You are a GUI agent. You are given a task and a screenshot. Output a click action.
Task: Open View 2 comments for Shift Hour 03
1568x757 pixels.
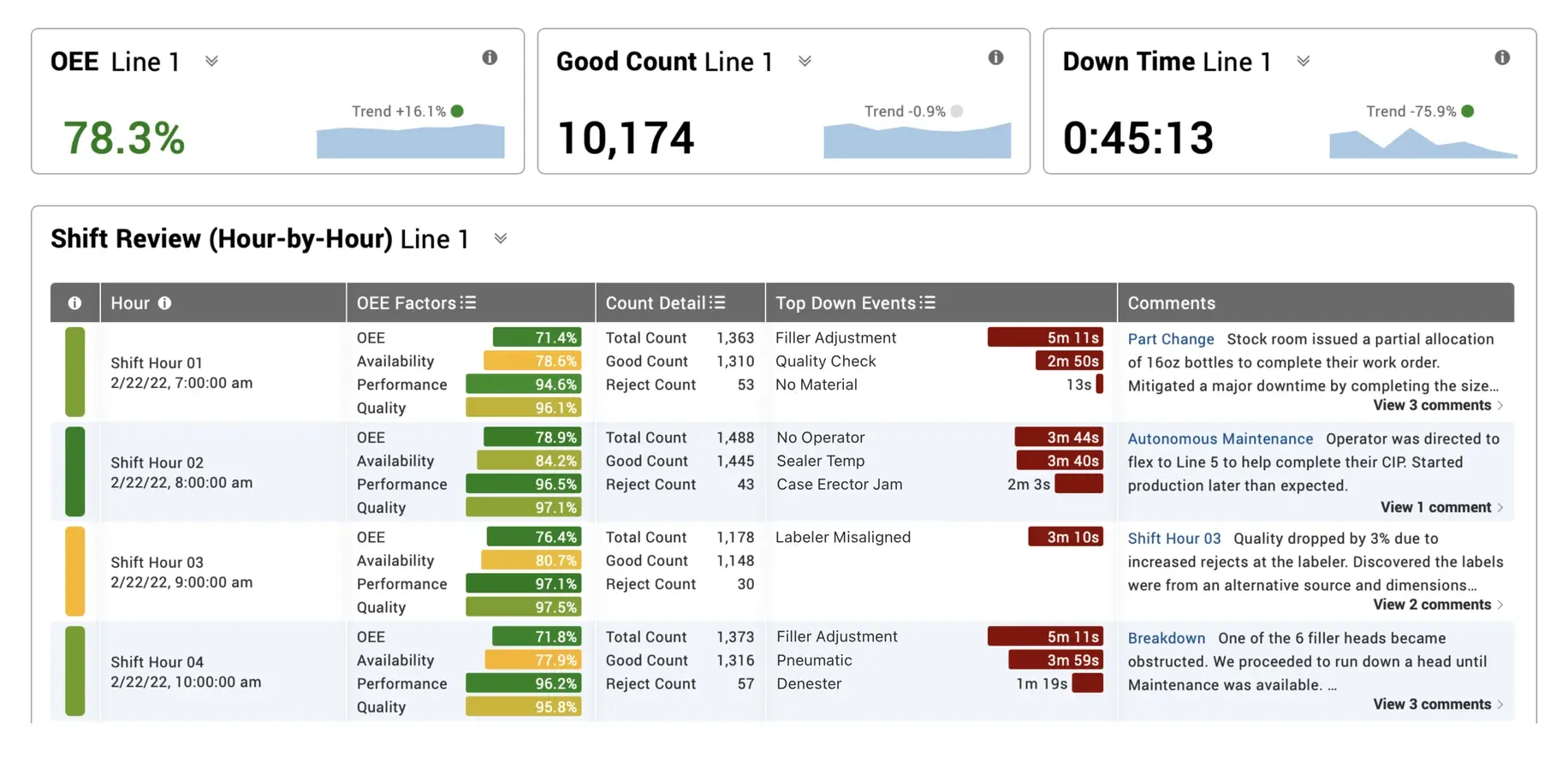pos(1438,605)
